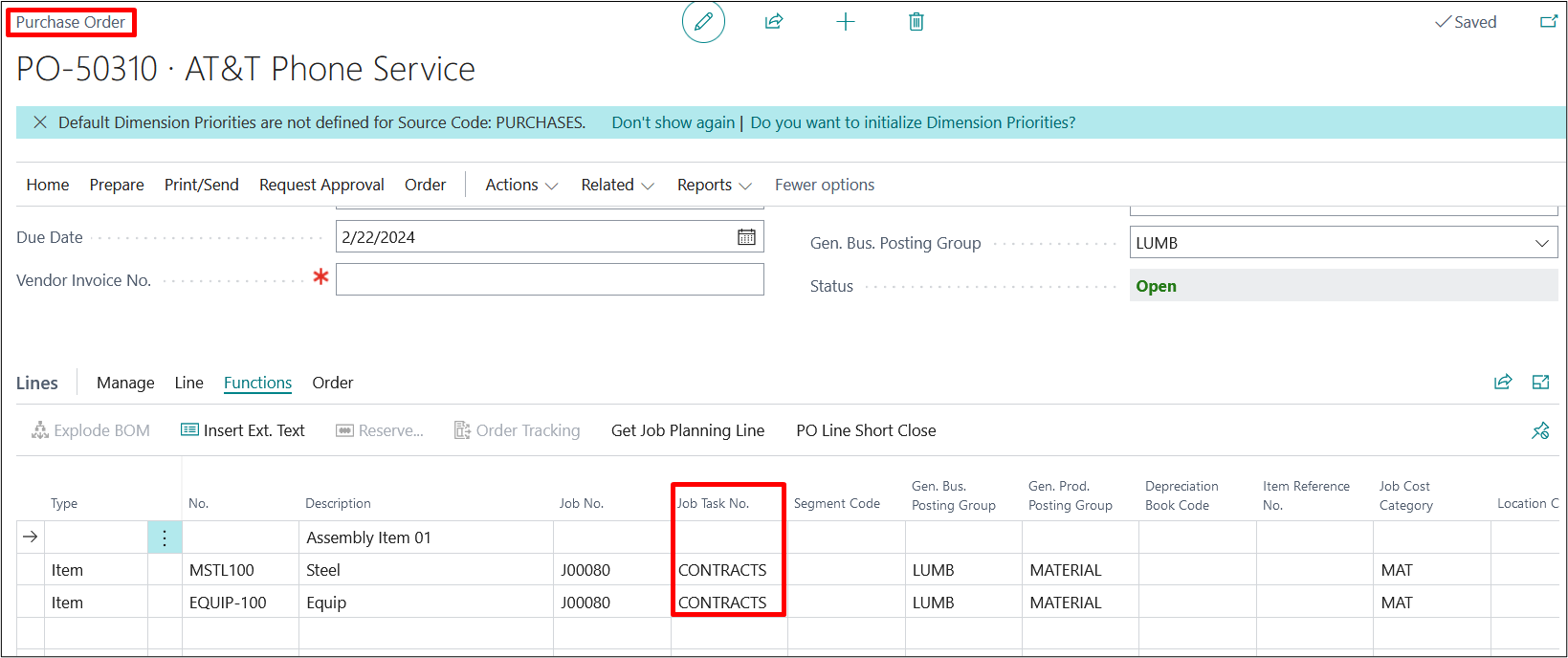Click Don't show again link
The image size is (1568, 658).
673,122
